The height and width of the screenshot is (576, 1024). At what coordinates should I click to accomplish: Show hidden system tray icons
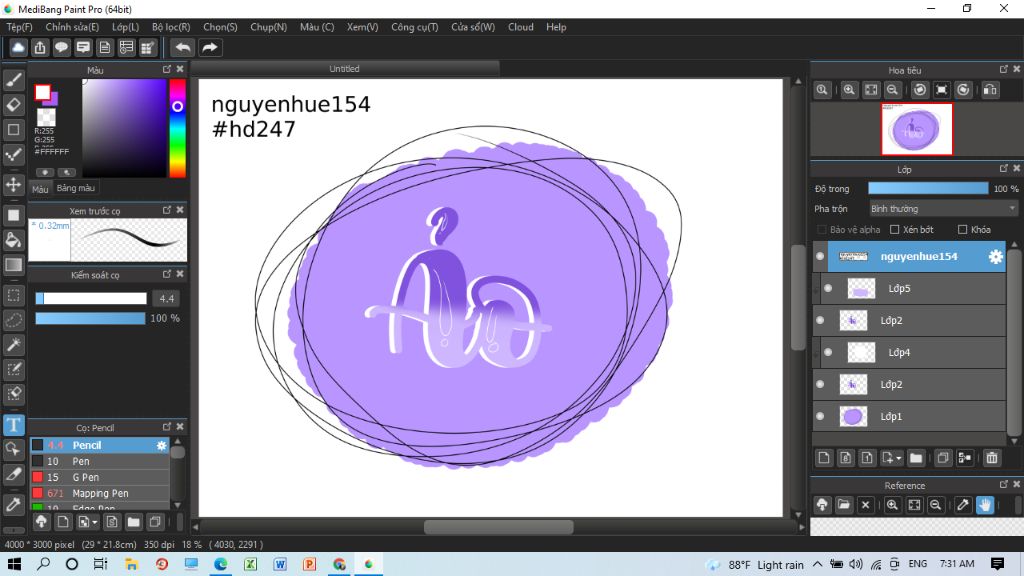(818, 564)
